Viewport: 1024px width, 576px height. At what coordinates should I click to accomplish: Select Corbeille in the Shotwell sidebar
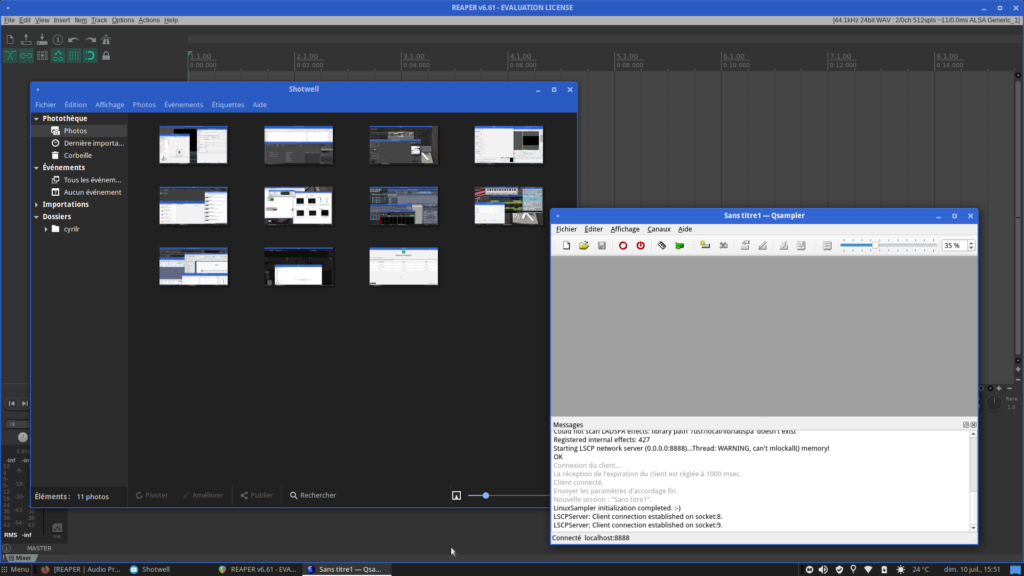(77, 155)
